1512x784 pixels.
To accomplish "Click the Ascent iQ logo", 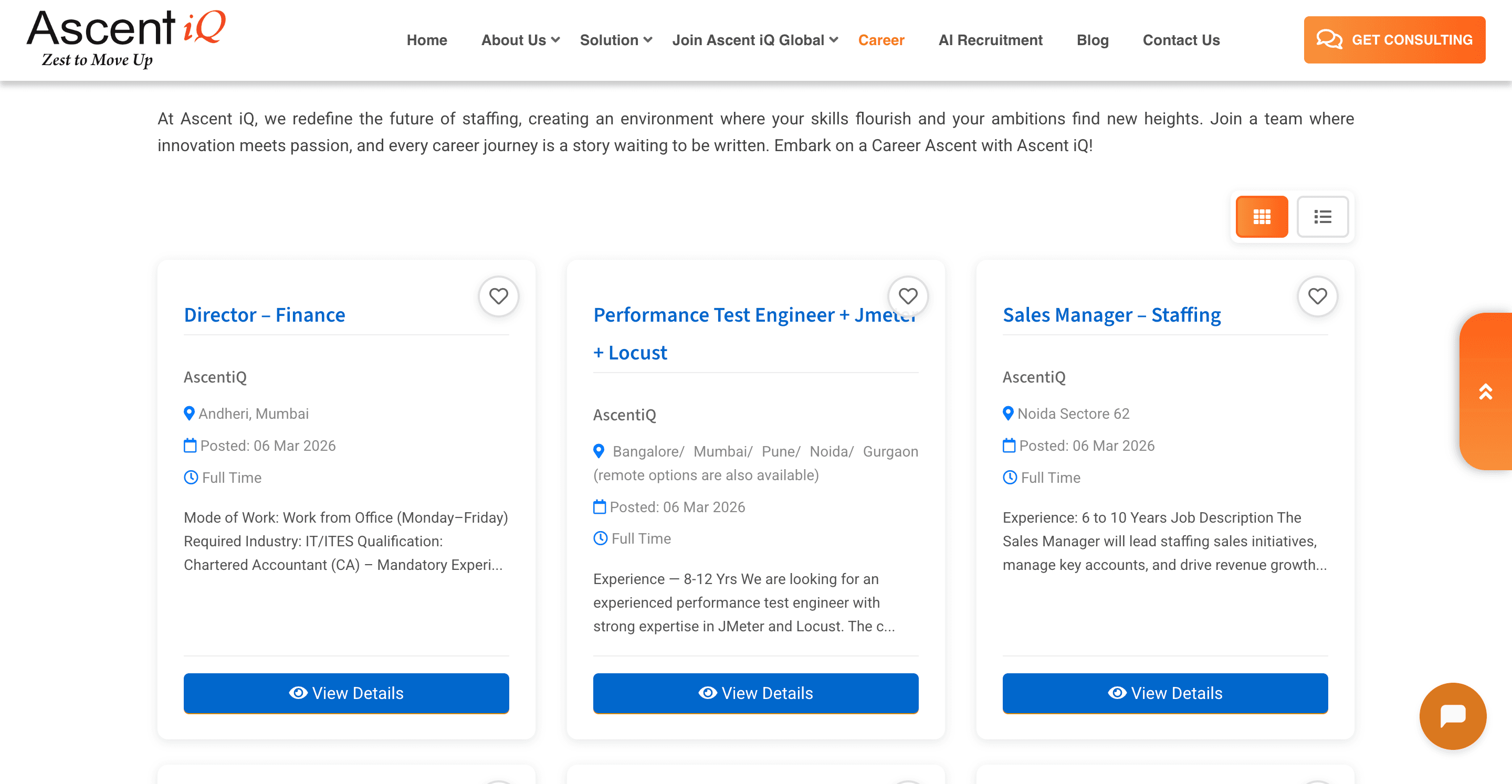I will click(126, 38).
